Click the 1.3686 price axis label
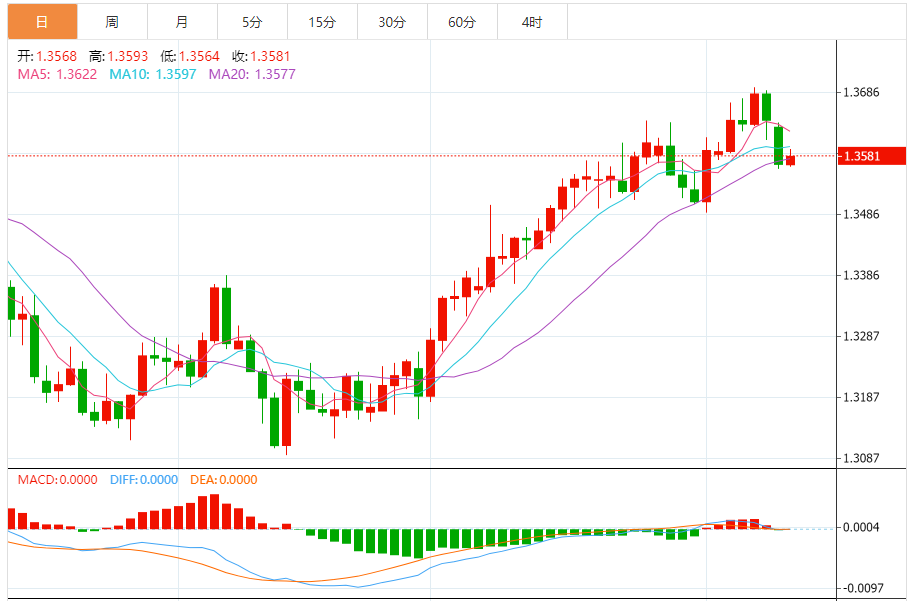 click(x=861, y=92)
